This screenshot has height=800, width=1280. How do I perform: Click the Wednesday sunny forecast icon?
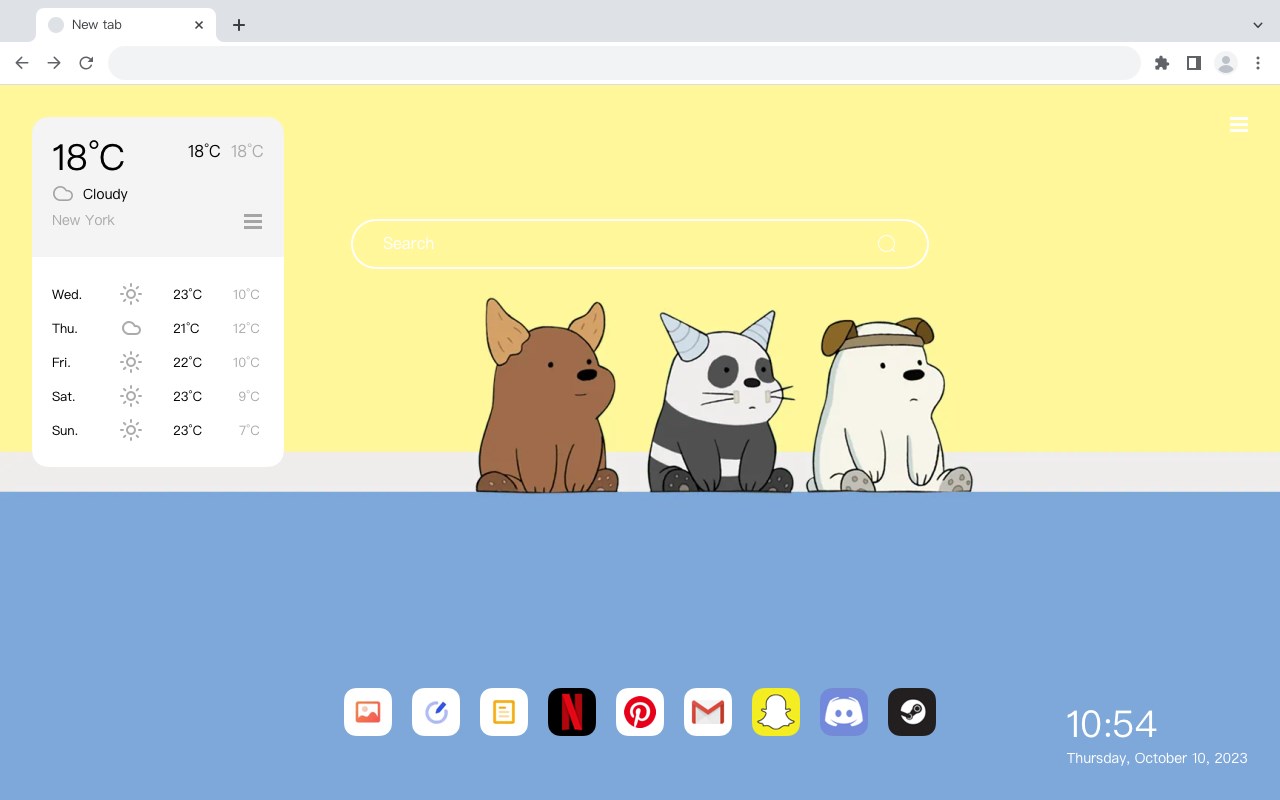click(x=131, y=294)
